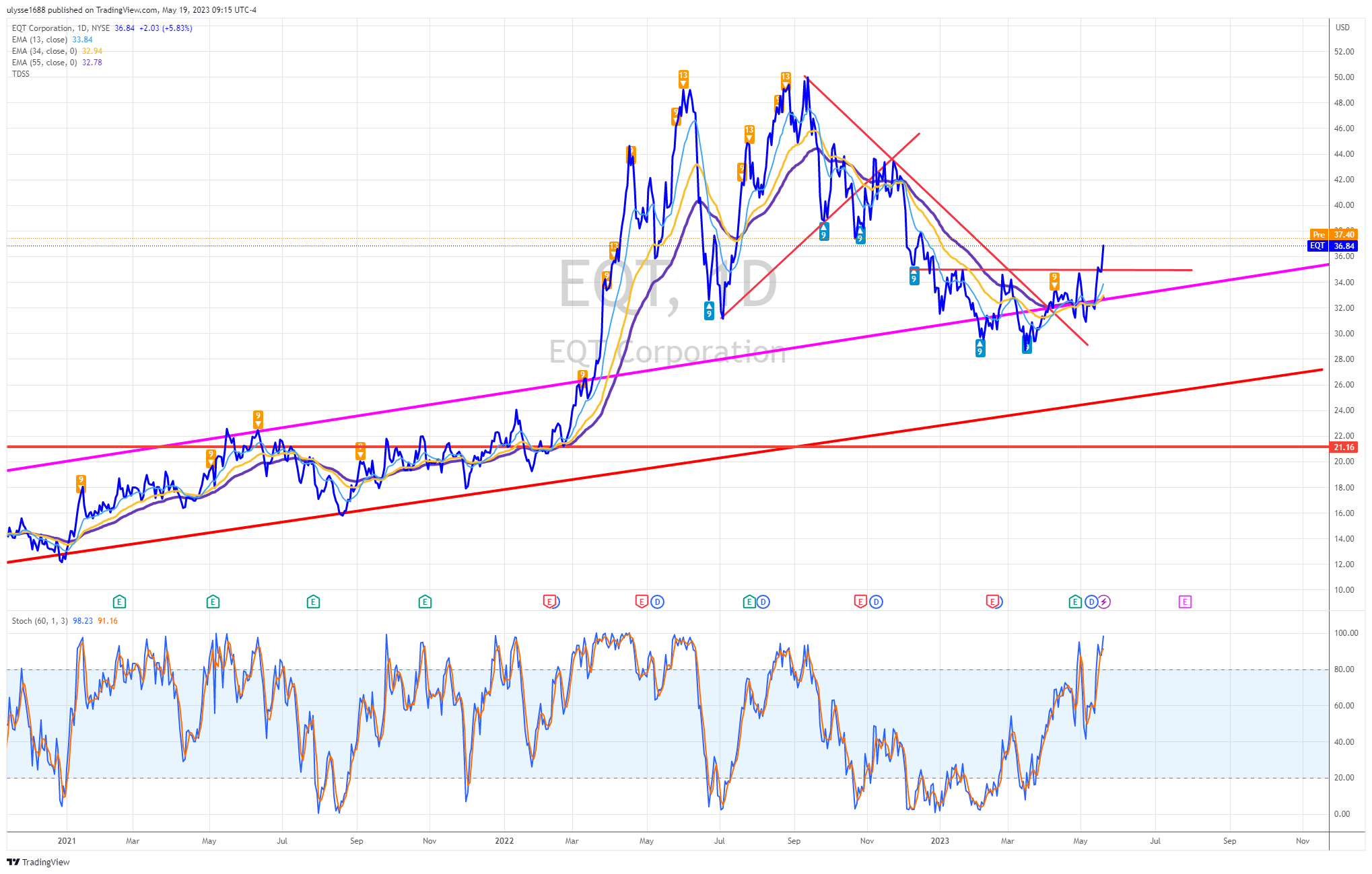1372x874 pixels.
Task: Click the TradingView logo in the footer
Action: [x=38, y=862]
